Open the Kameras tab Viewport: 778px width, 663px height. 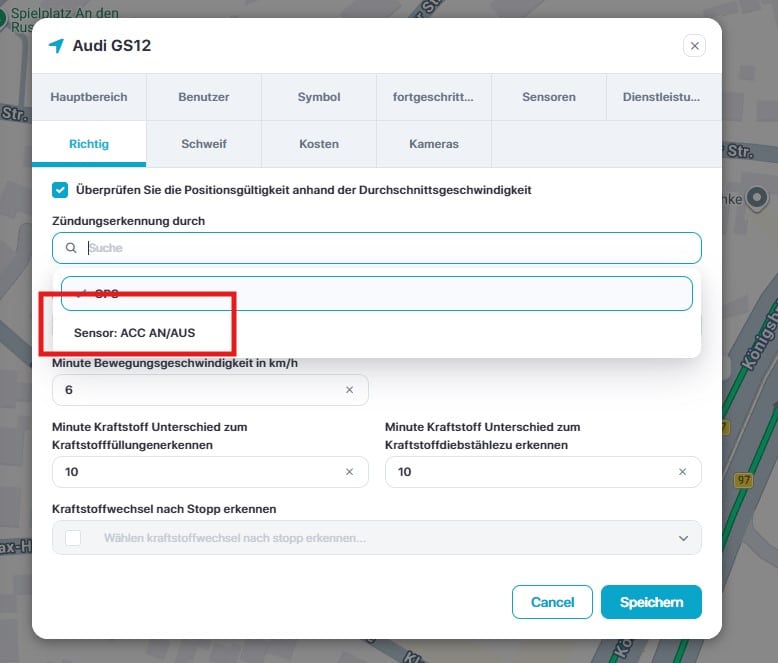pyautogui.click(x=433, y=144)
